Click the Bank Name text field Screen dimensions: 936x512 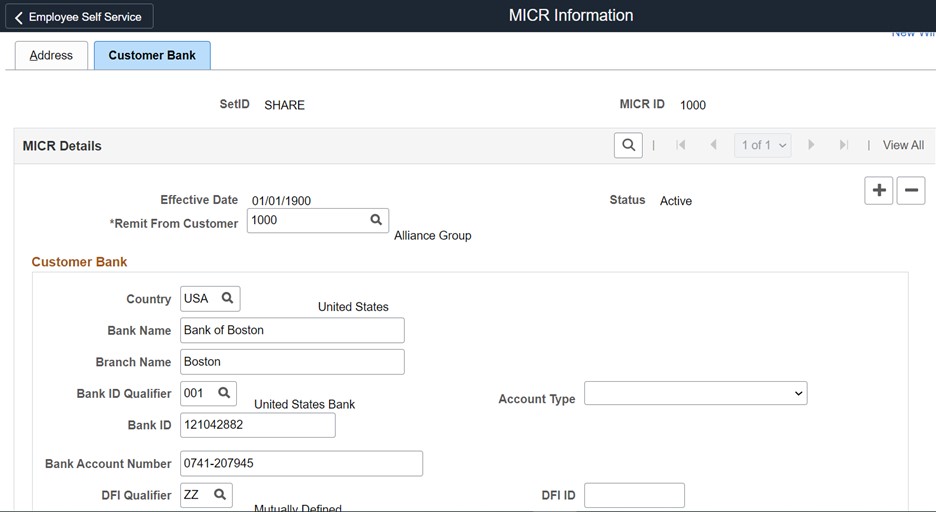pyautogui.click(x=292, y=330)
